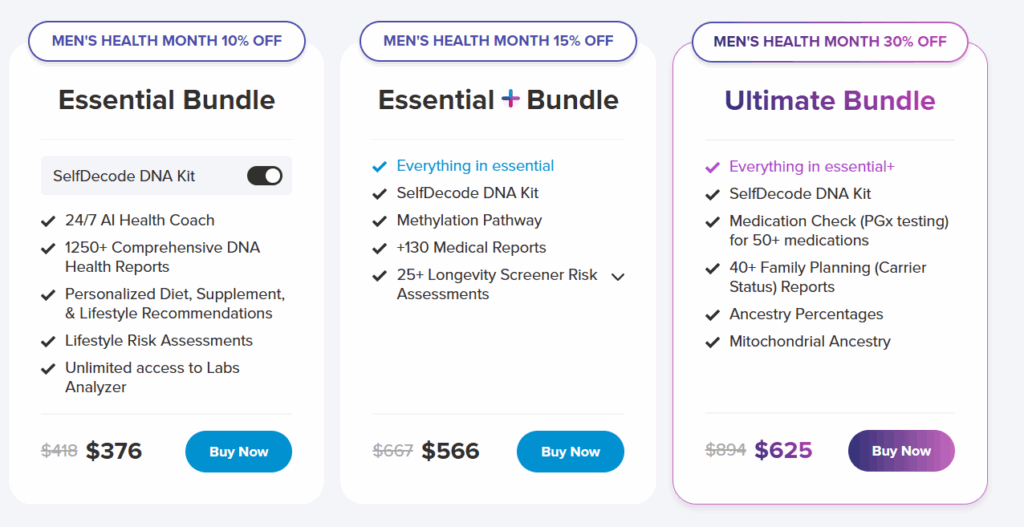Click Men's Health Month 10% Off badge
Screen dimensions: 1024x527
coord(167,41)
